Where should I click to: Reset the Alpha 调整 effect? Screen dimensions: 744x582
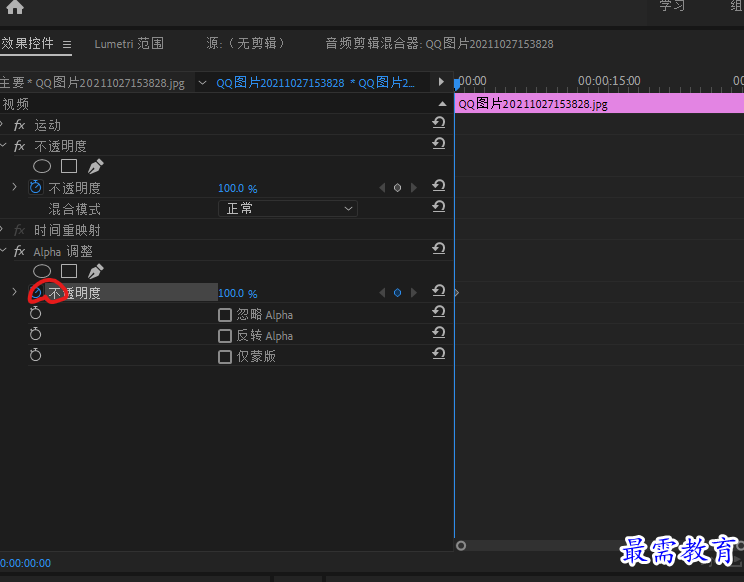click(x=439, y=248)
